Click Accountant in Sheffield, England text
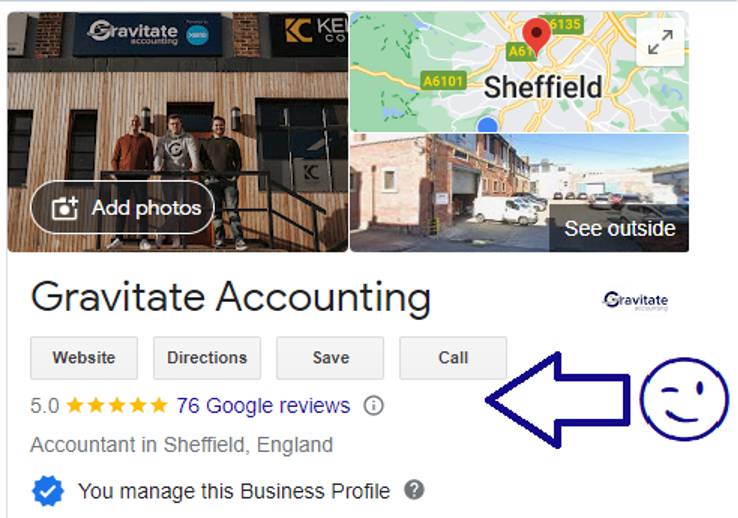This screenshot has height=518, width=738. coord(182,445)
